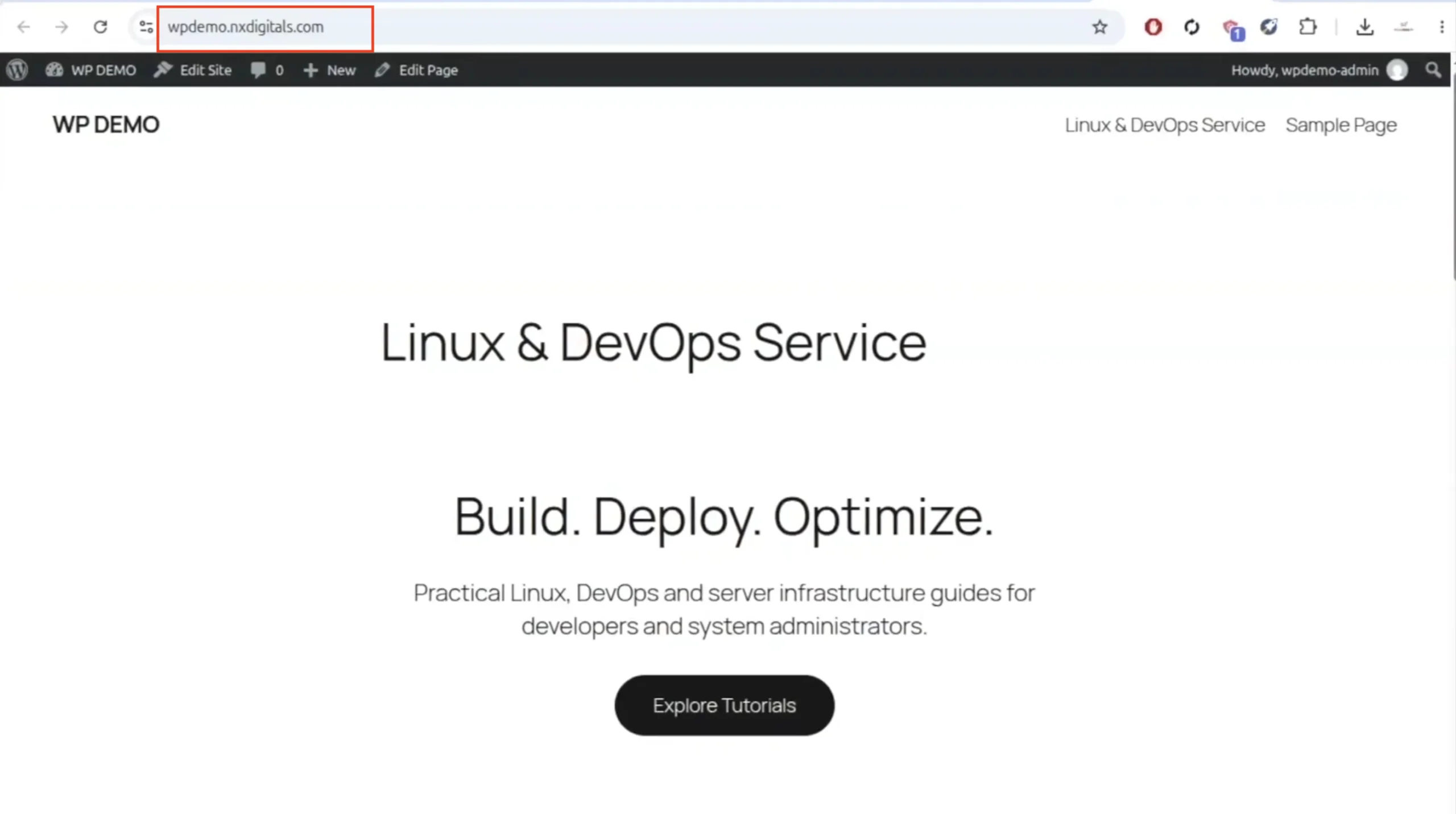The image size is (1456, 814).
Task: Open the Sample Page nav link
Action: pyautogui.click(x=1341, y=125)
